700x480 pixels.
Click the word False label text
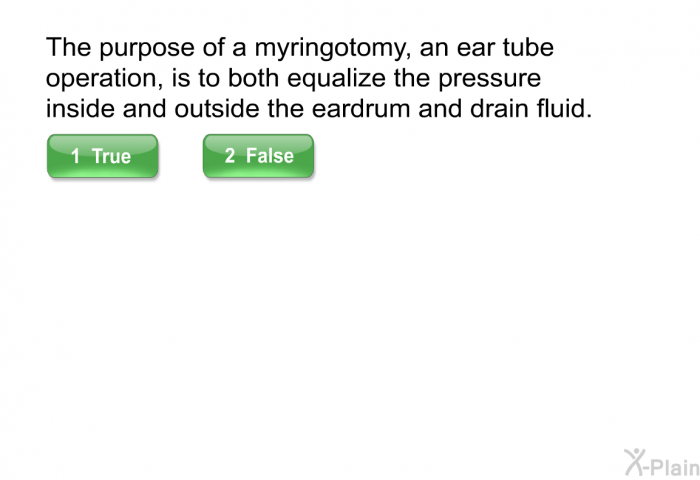tap(270, 155)
